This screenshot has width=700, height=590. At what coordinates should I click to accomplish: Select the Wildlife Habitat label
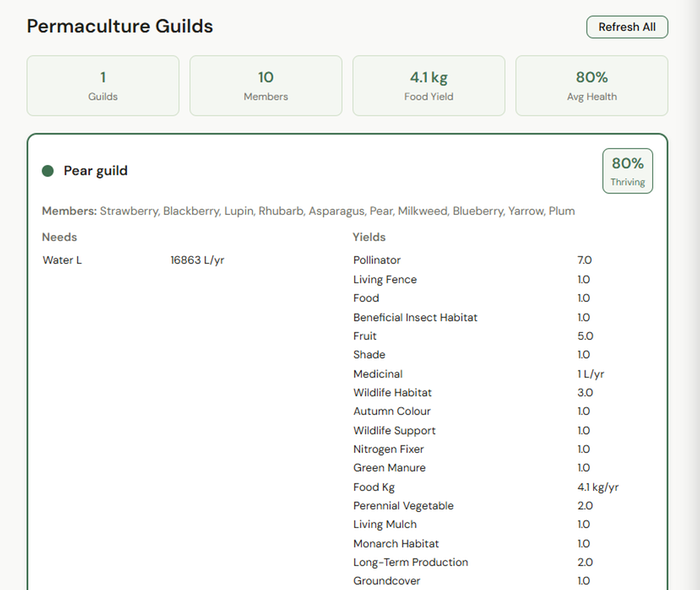click(392, 393)
